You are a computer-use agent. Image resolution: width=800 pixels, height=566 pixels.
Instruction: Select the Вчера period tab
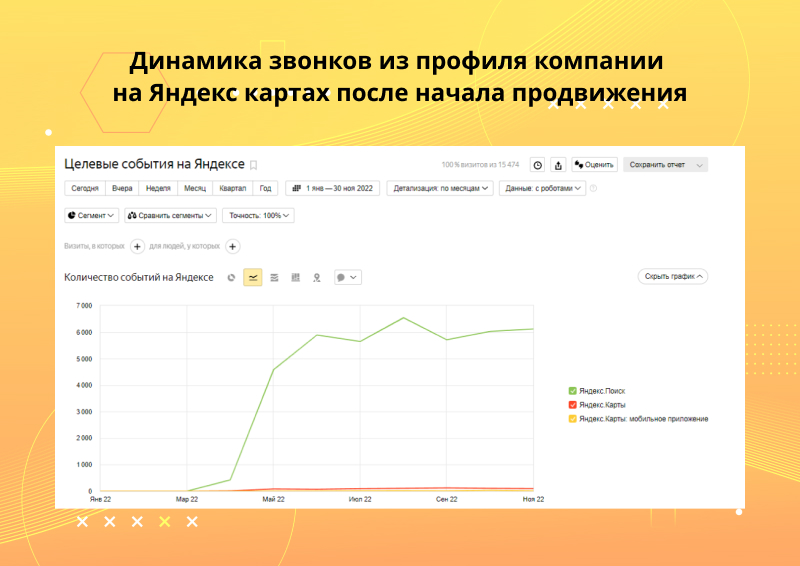122,188
